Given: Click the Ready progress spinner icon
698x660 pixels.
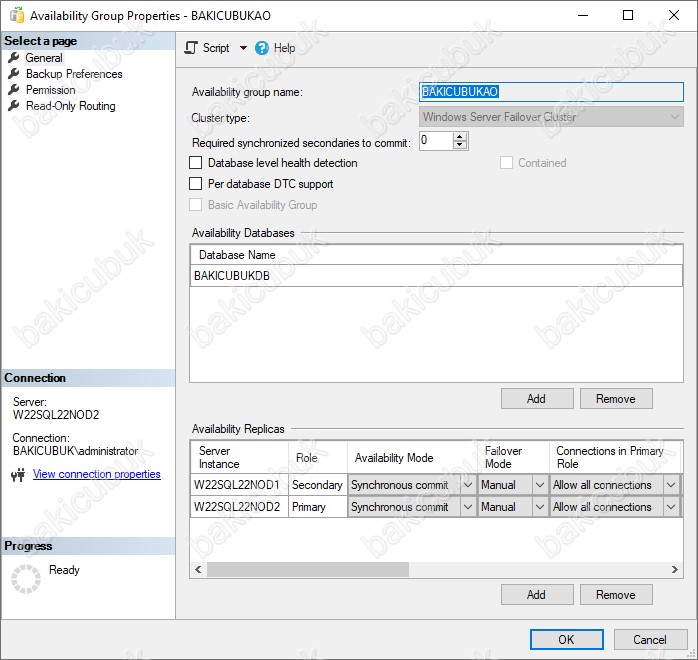Looking at the screenshot, I should pos(26,579).
